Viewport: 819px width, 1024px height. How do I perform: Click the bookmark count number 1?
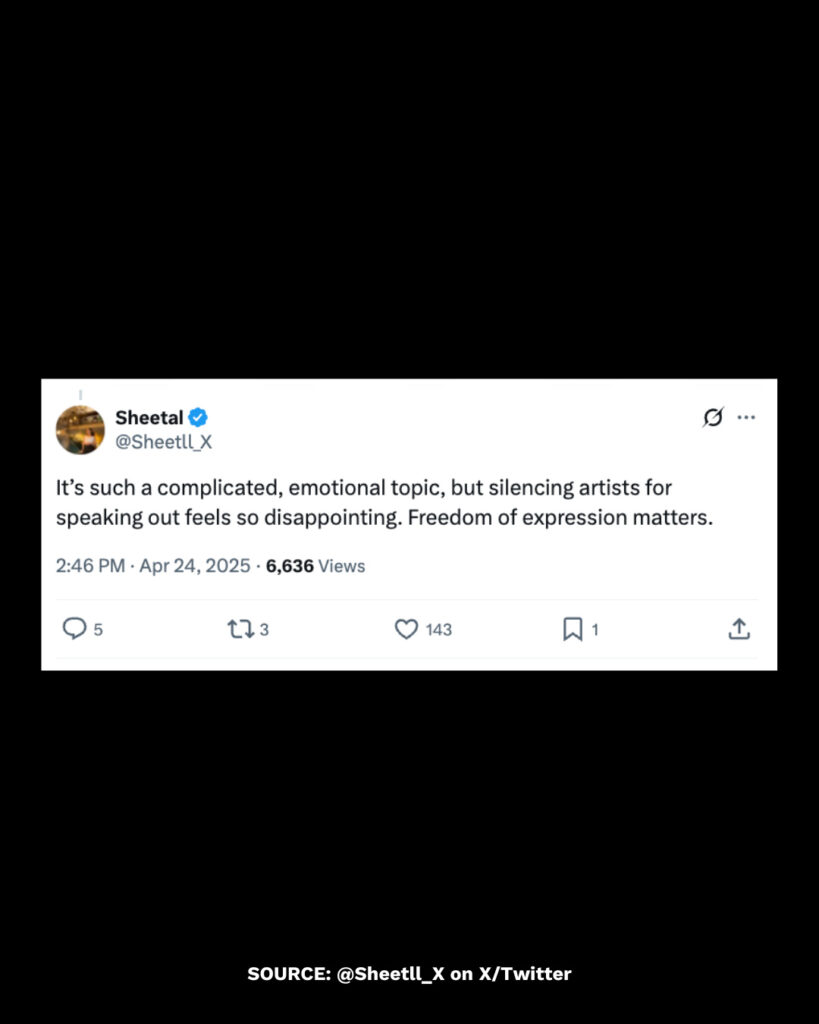pyautogui.click(x=595, y=630)
